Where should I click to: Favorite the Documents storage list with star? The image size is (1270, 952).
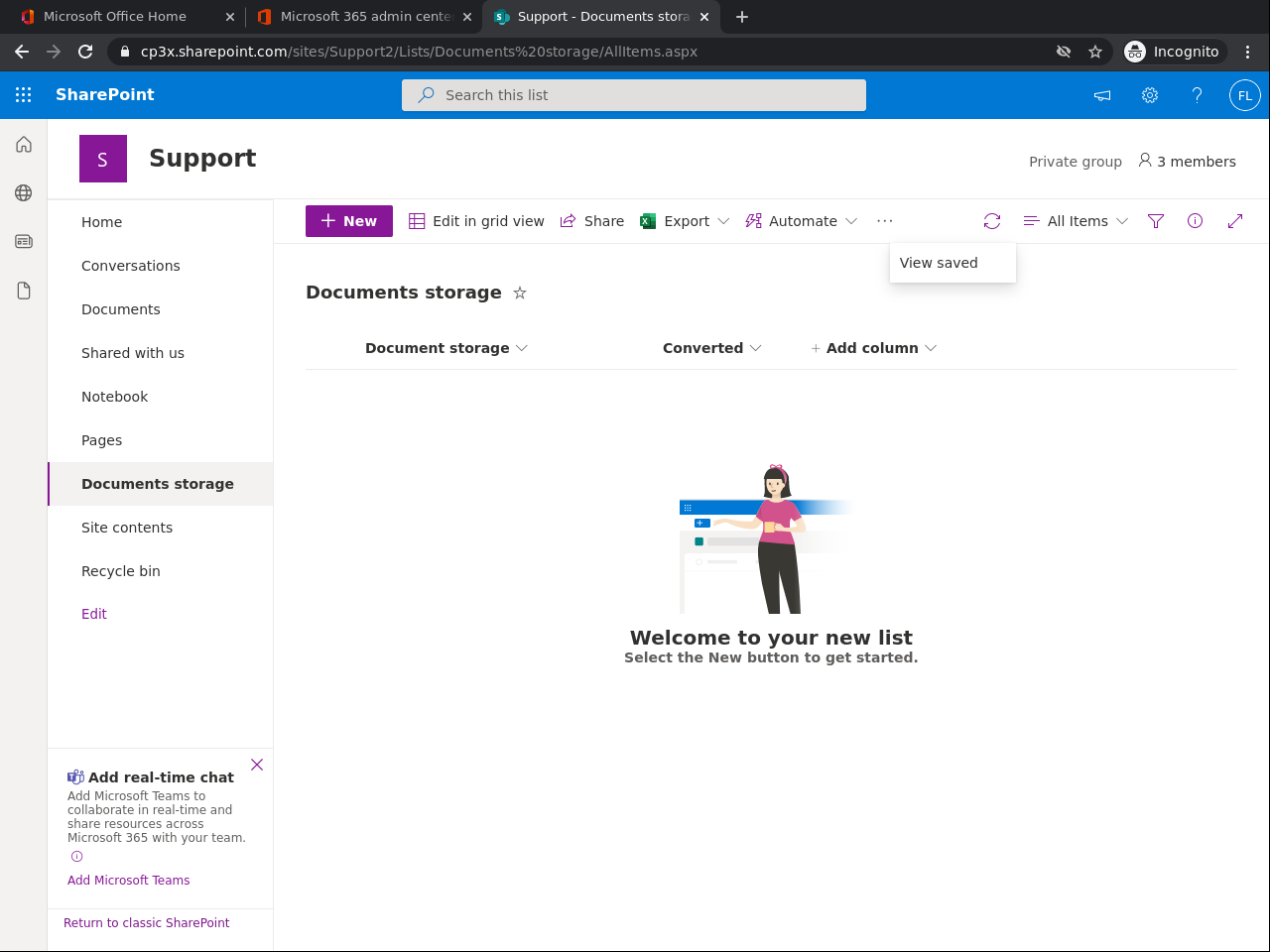520,293
